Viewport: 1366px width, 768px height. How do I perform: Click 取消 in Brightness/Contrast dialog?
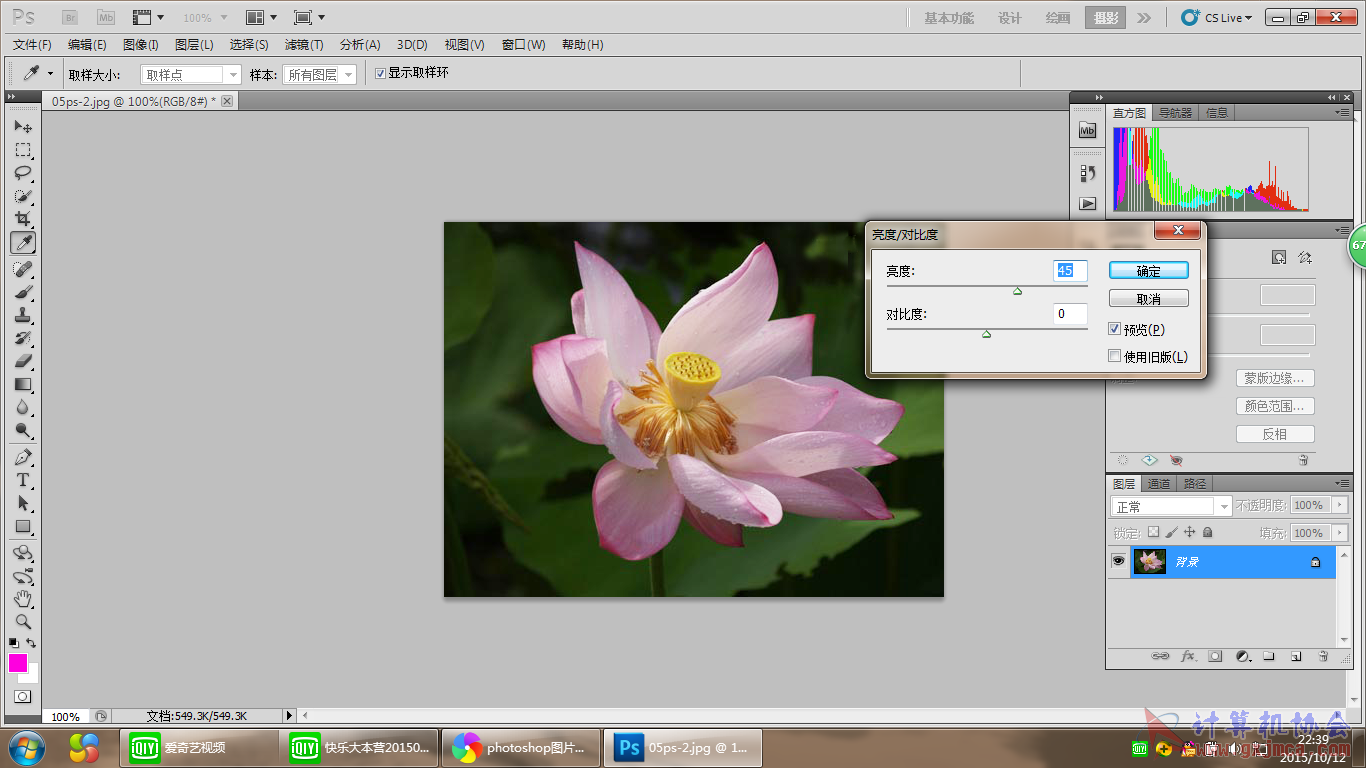click(1149, 299)
